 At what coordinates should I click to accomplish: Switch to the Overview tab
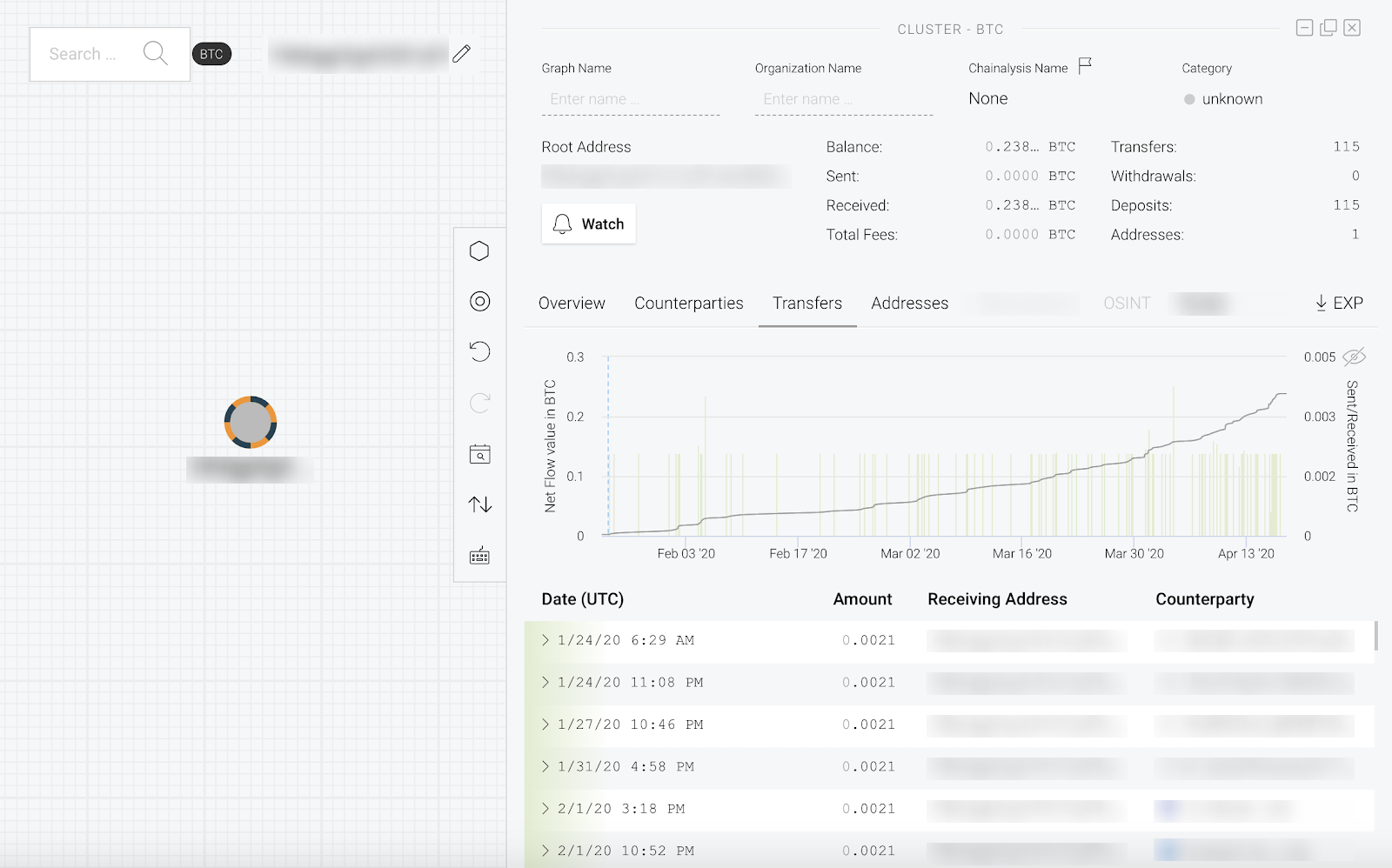pyautogui.click(x=572, y=304)
